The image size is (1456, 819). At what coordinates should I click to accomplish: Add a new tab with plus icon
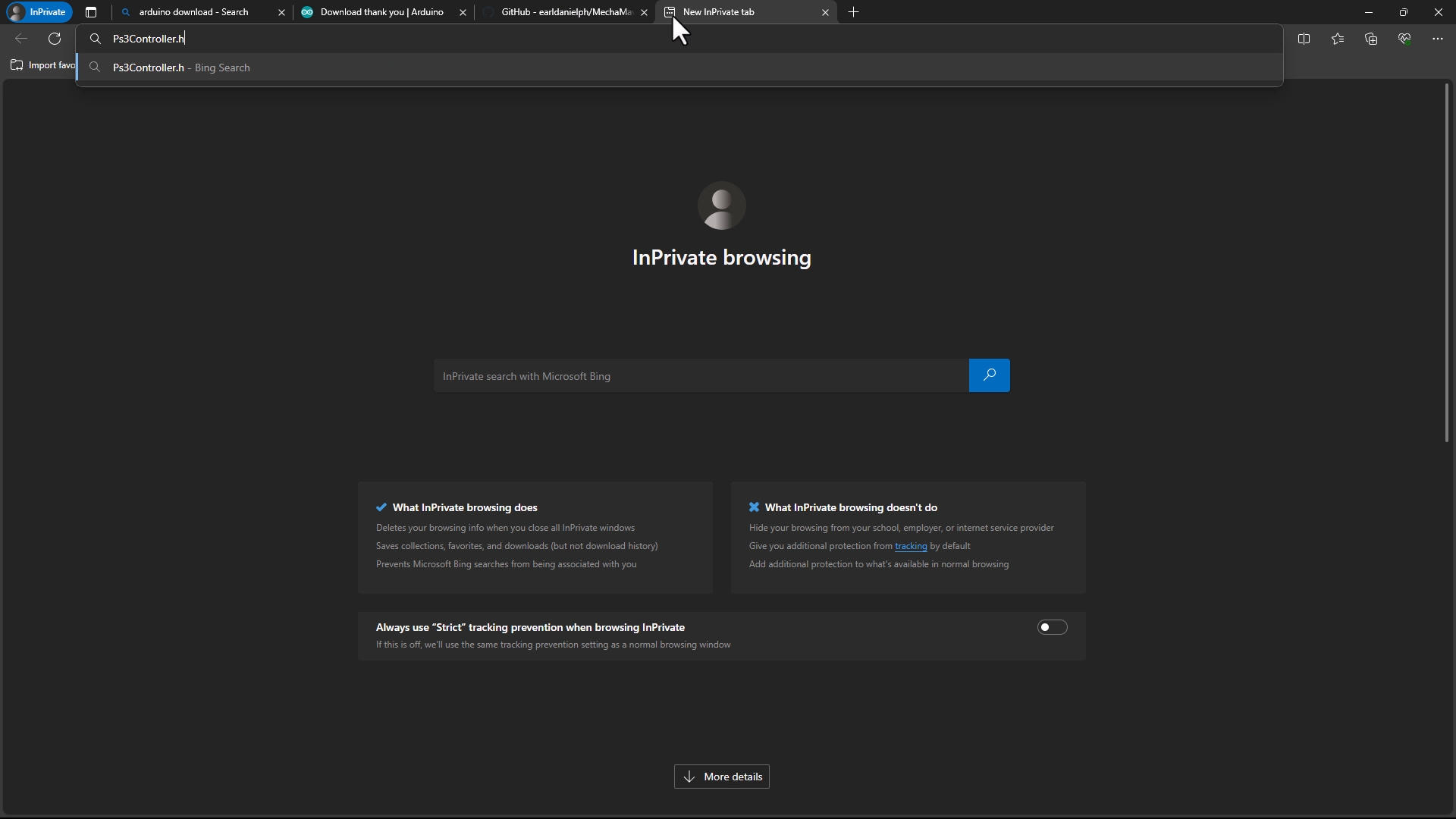click(x=854, y=12)
